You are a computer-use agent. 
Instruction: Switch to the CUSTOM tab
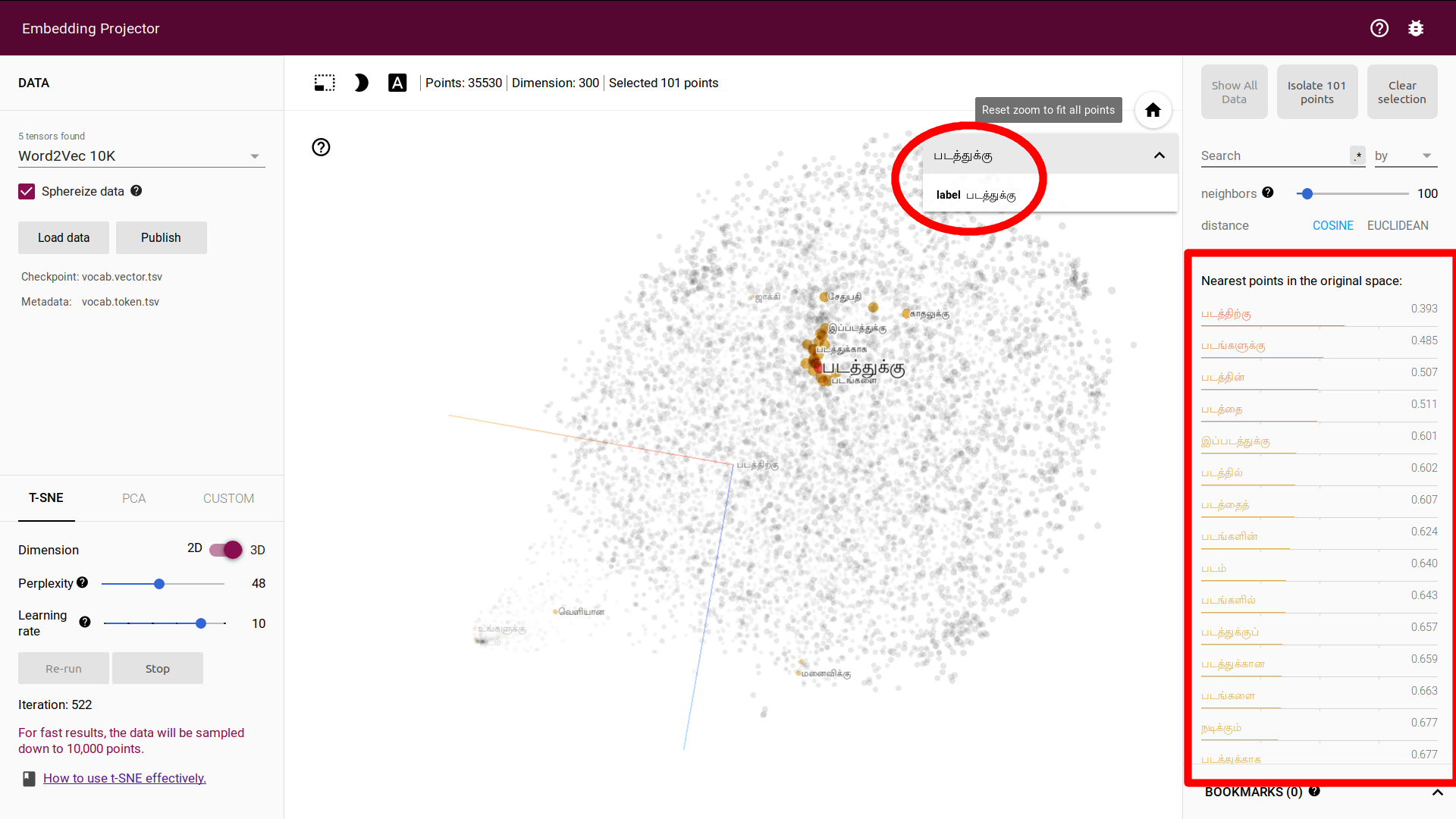click(228, 498)
